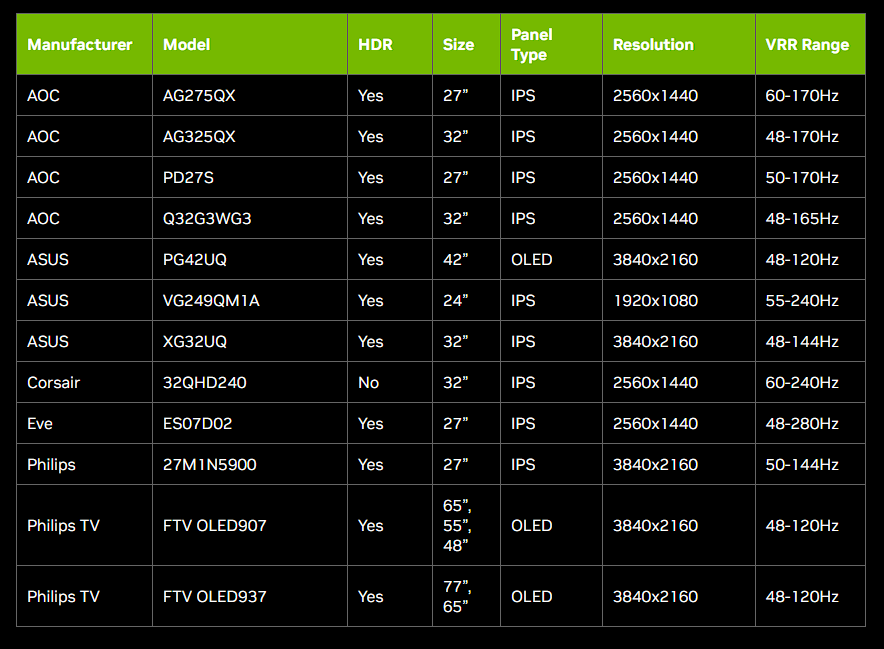Click the 60-170Hz VRR range cell
The height and width of the screenshot is (649, 884).
810,95
